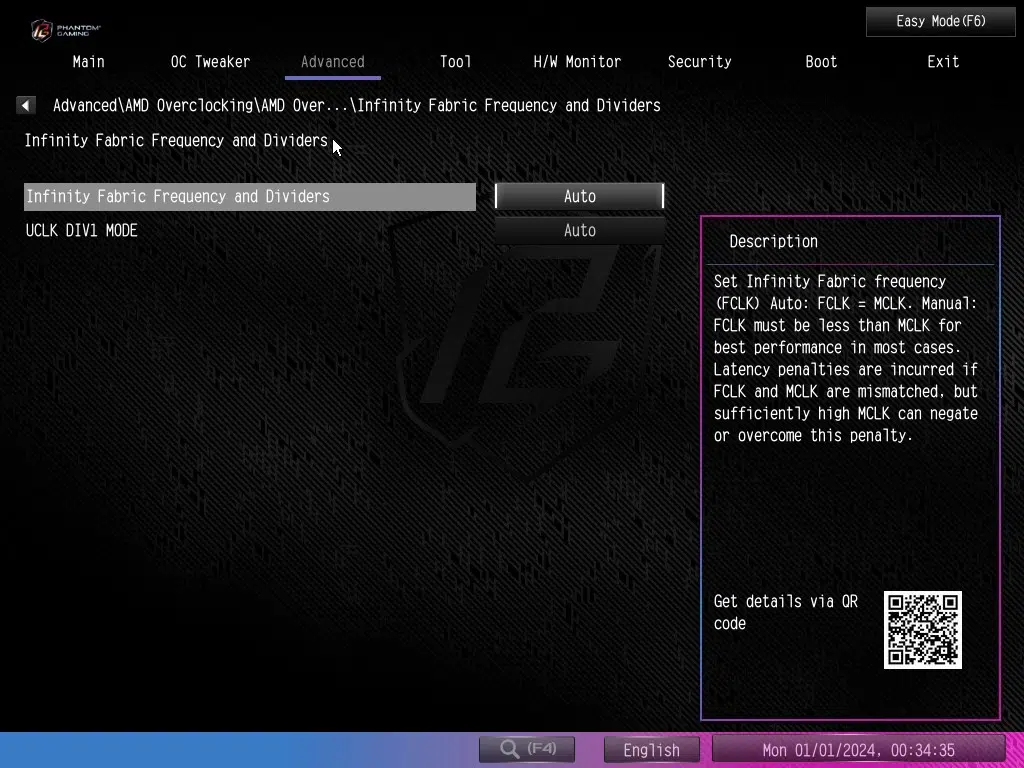This screenshot has height=768, width=1024.
Task: Open the English language selector
Action: coord(651,750)
